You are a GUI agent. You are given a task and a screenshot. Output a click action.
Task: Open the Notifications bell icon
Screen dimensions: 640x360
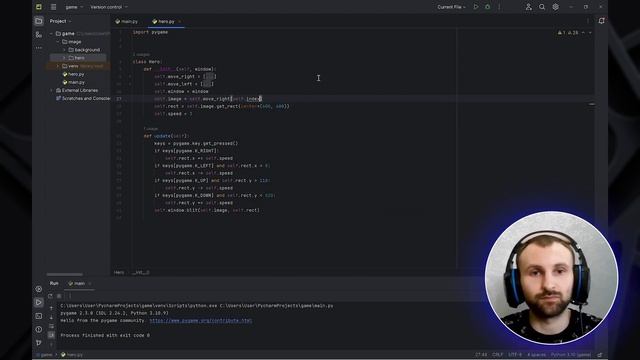point(601,21)
